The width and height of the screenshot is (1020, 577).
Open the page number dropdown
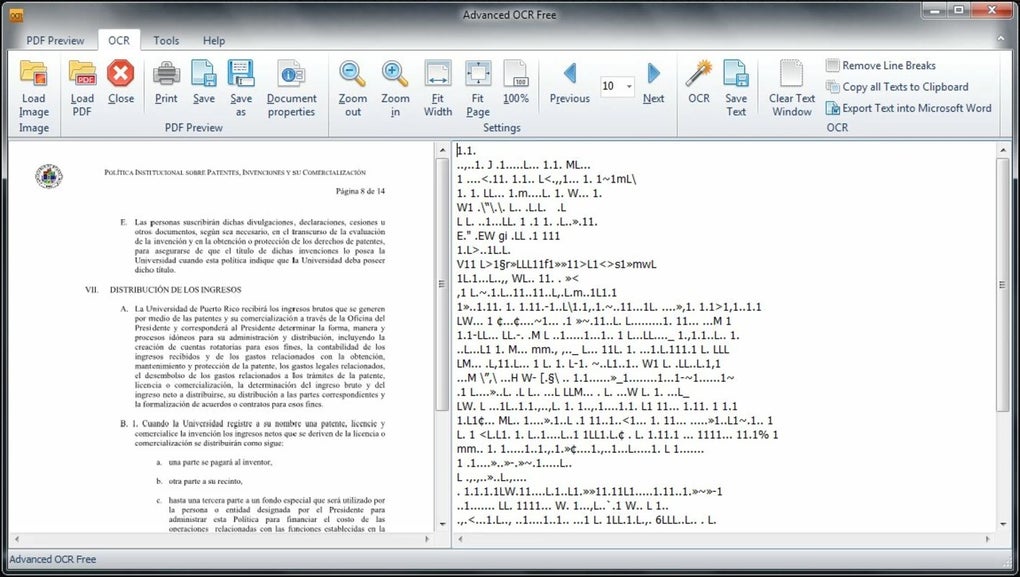click(629, 86)
